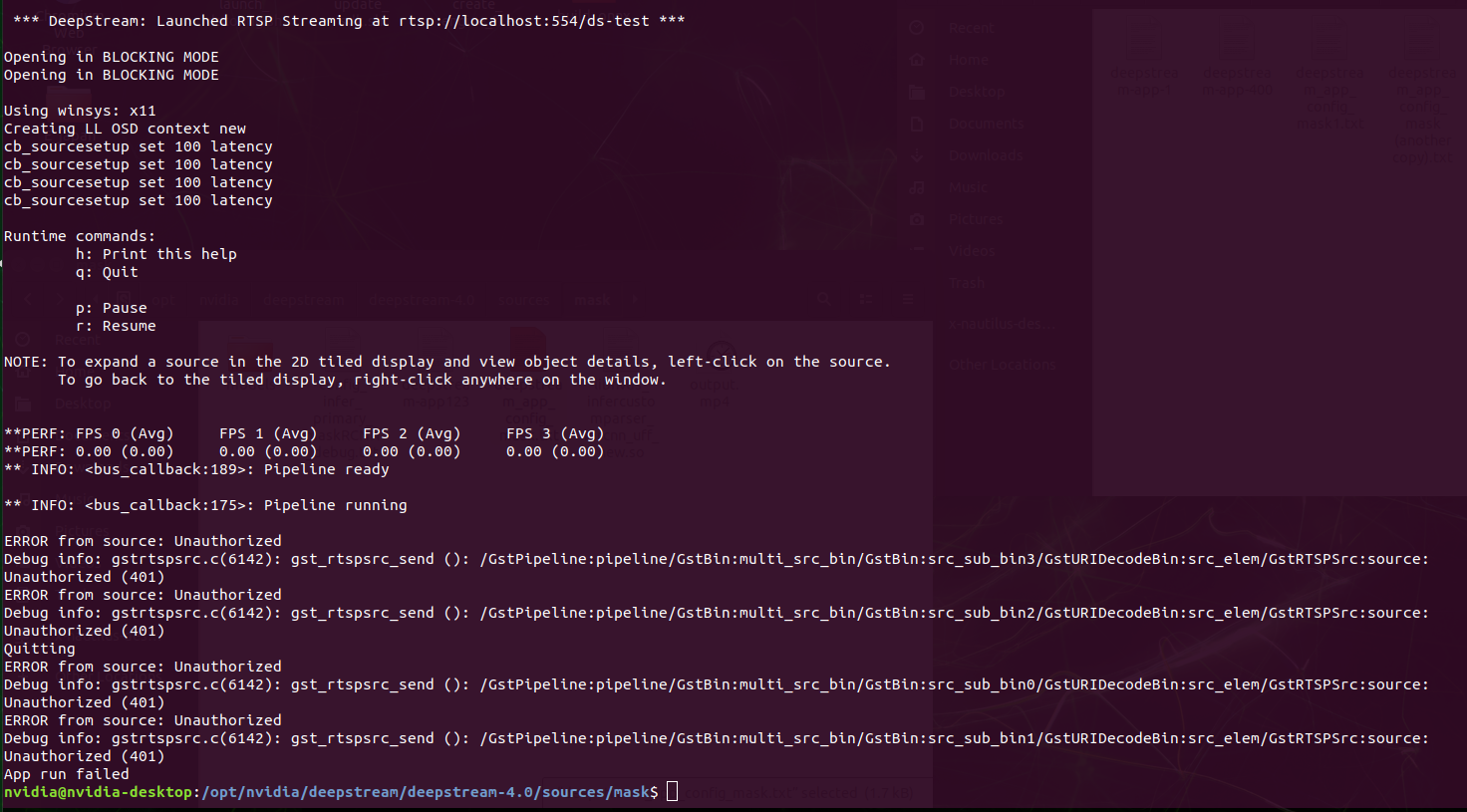Click the debug line mentioning src_sub_bin0
Viewport: 1467px width, 812px height.
tap(717, 684)
